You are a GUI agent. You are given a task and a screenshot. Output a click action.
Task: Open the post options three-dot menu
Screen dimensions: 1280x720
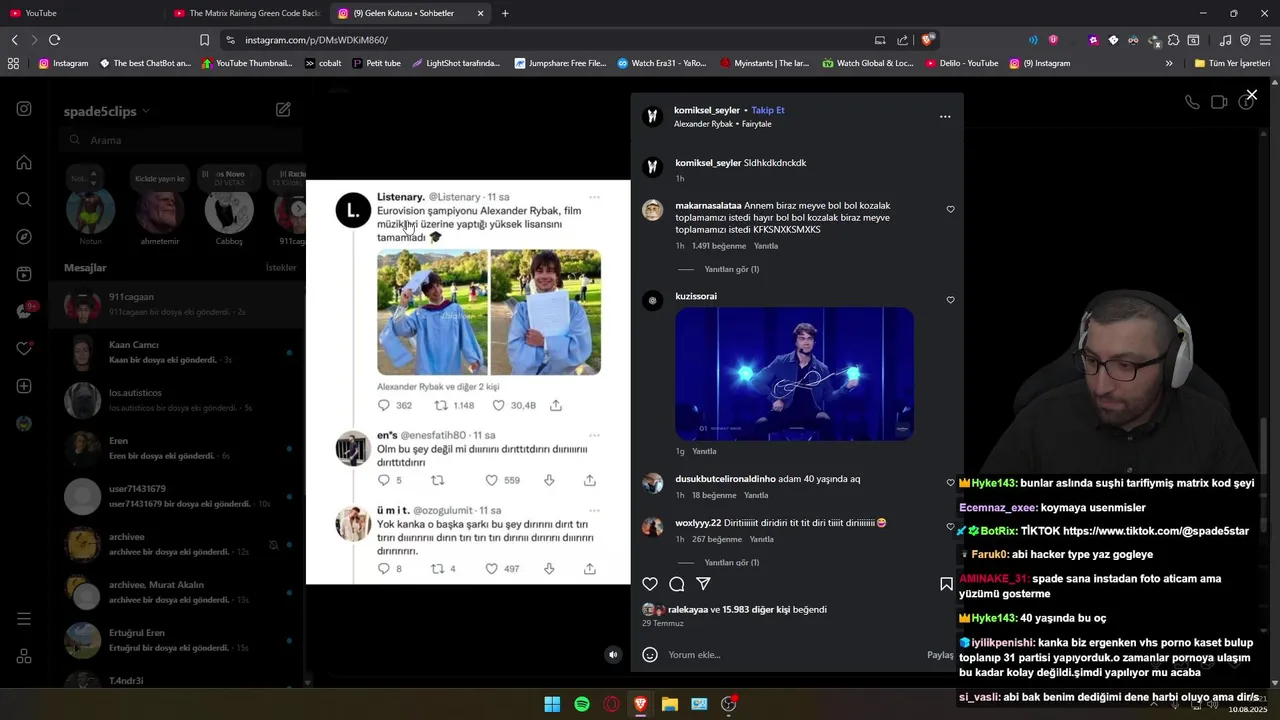945,117
